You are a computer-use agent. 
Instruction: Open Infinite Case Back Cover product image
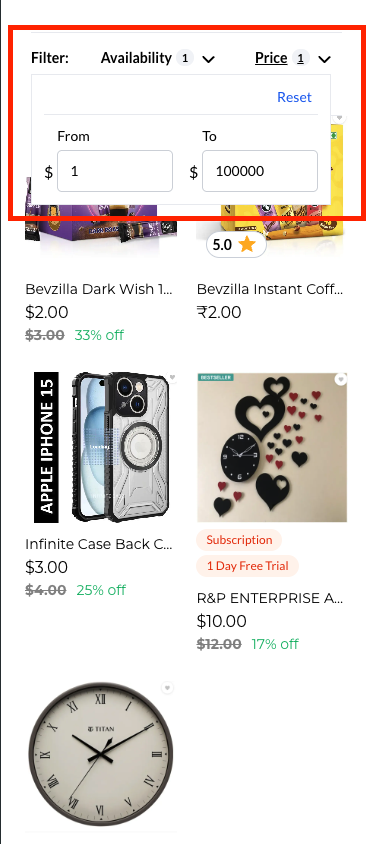click(x=101, y=447)
